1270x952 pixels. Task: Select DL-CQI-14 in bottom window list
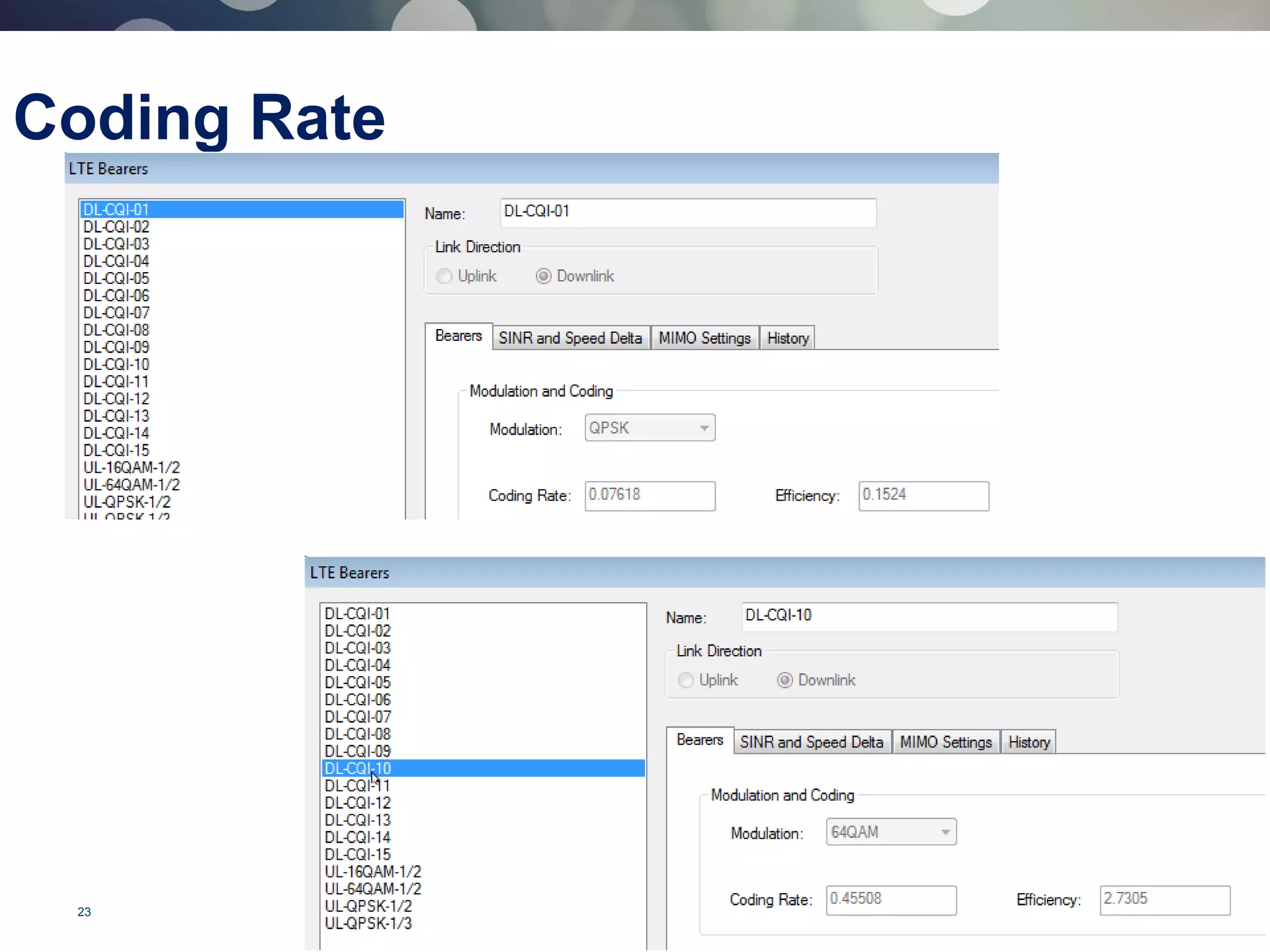(x=484, y=837)
